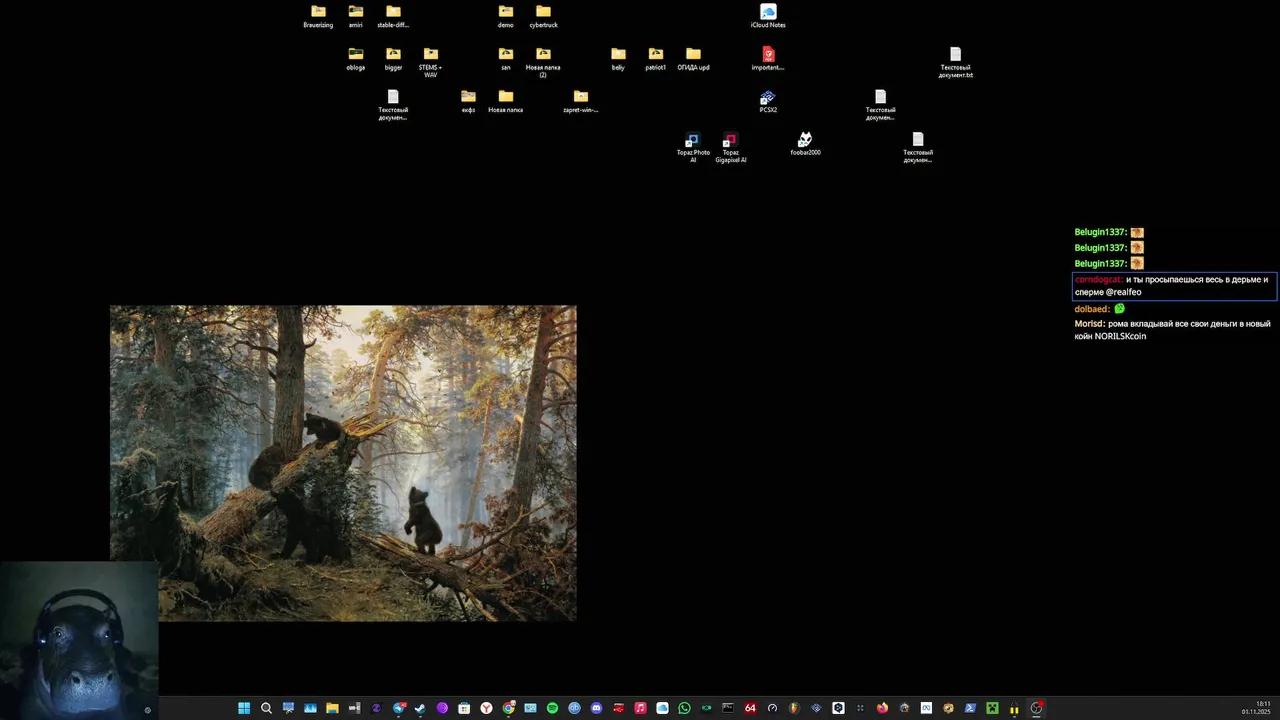Open the STEMS + WAV folder
1280x720 pixels.
[x=430, y=62]
